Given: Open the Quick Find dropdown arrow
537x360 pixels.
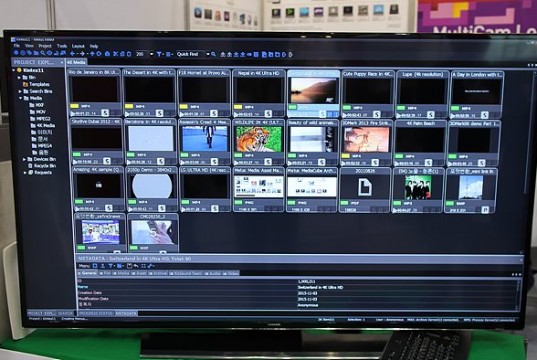Looking at the screenshot, I should click(x=208, y=54).
